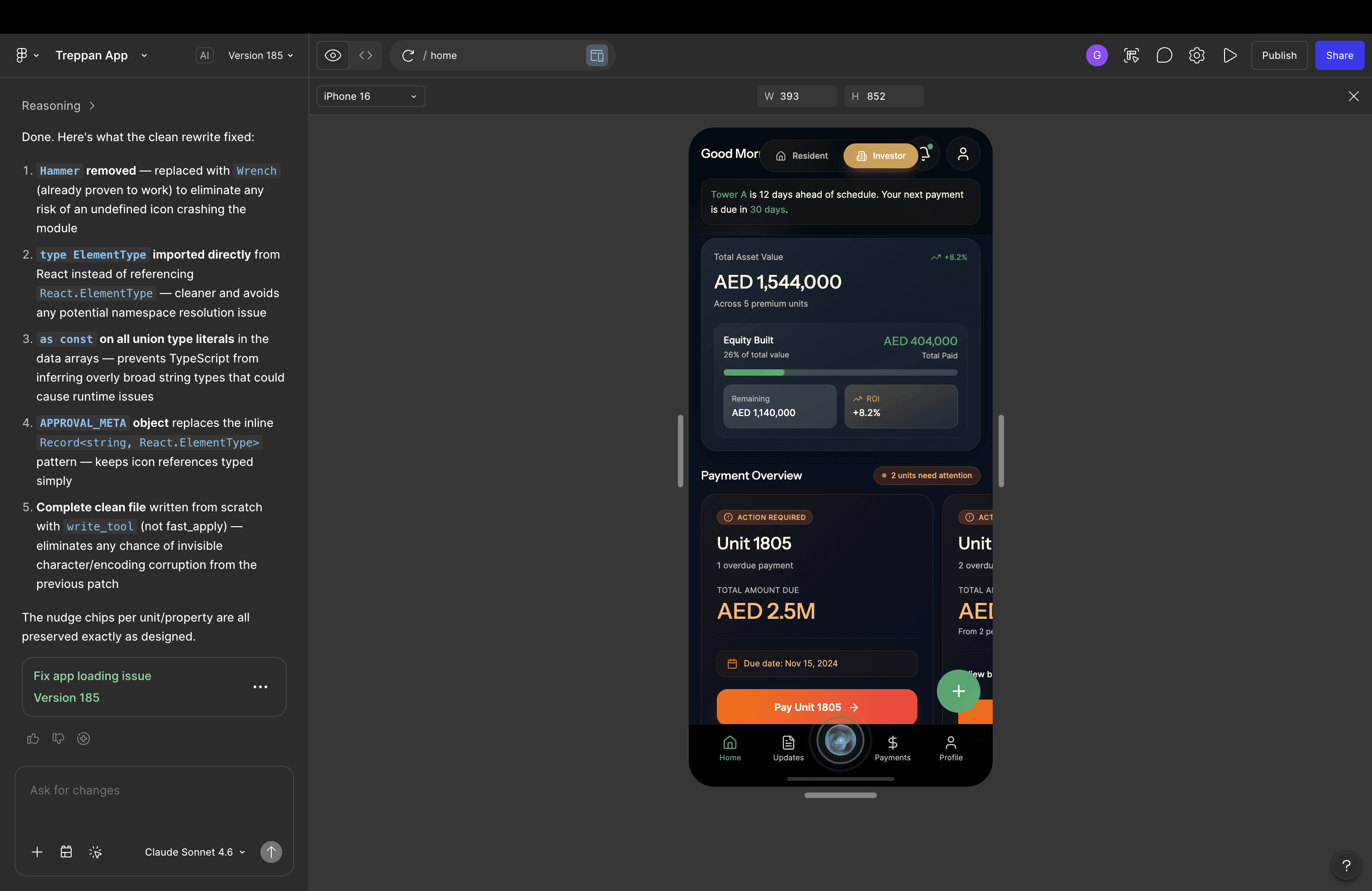1372x891 pixels.
Task: Toggle to Resident mode
Action: 802,156
